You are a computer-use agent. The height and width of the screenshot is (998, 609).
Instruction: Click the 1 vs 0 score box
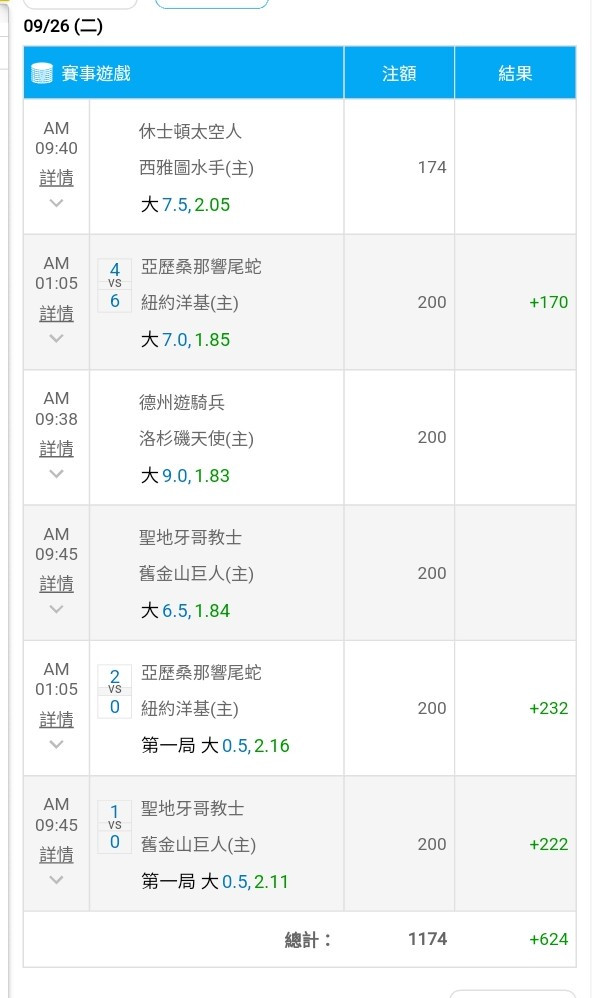[x=115, y=827]
